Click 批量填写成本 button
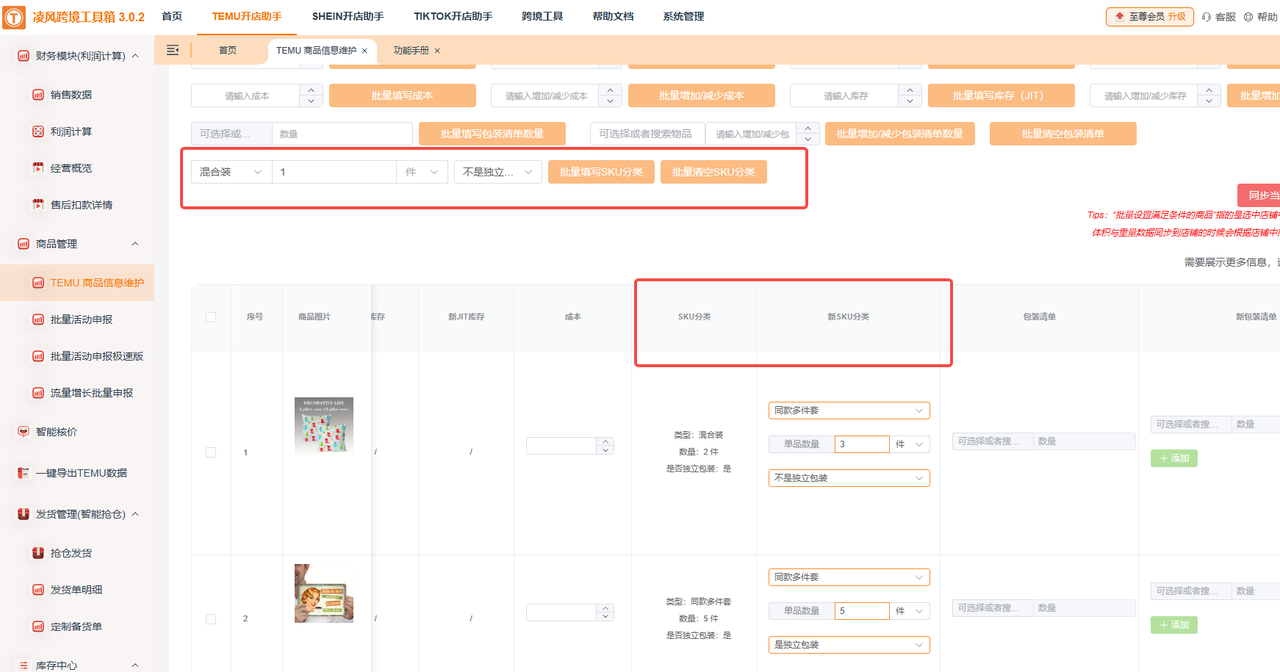 pyautogui.click(x=403, y=95)
